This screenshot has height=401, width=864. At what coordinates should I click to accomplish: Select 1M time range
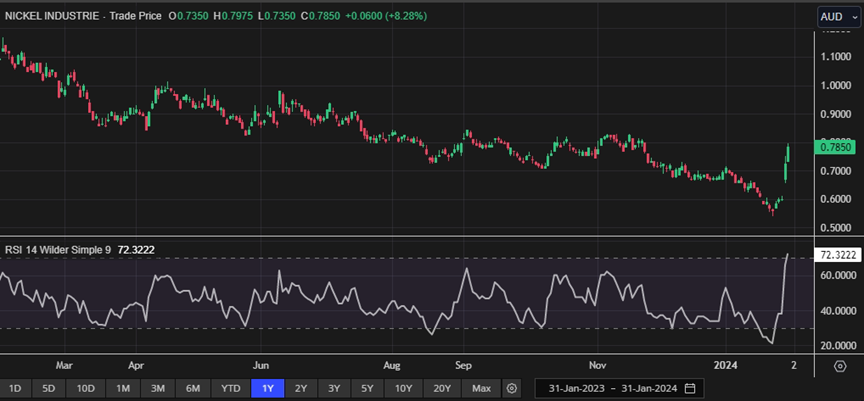click(x=123, y=388)
